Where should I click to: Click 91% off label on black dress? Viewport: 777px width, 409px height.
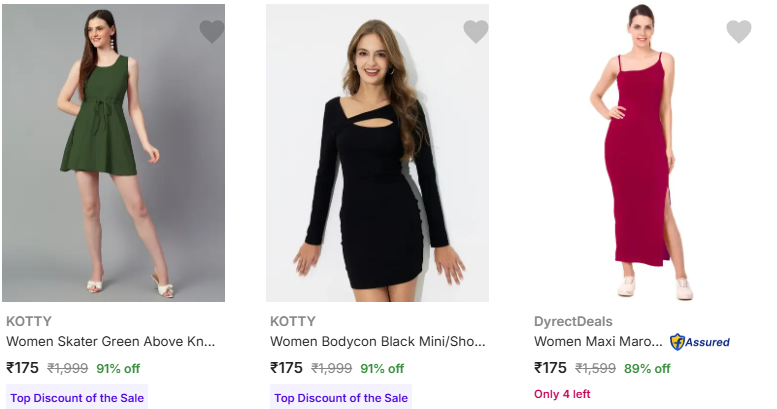tap(382, 368)
